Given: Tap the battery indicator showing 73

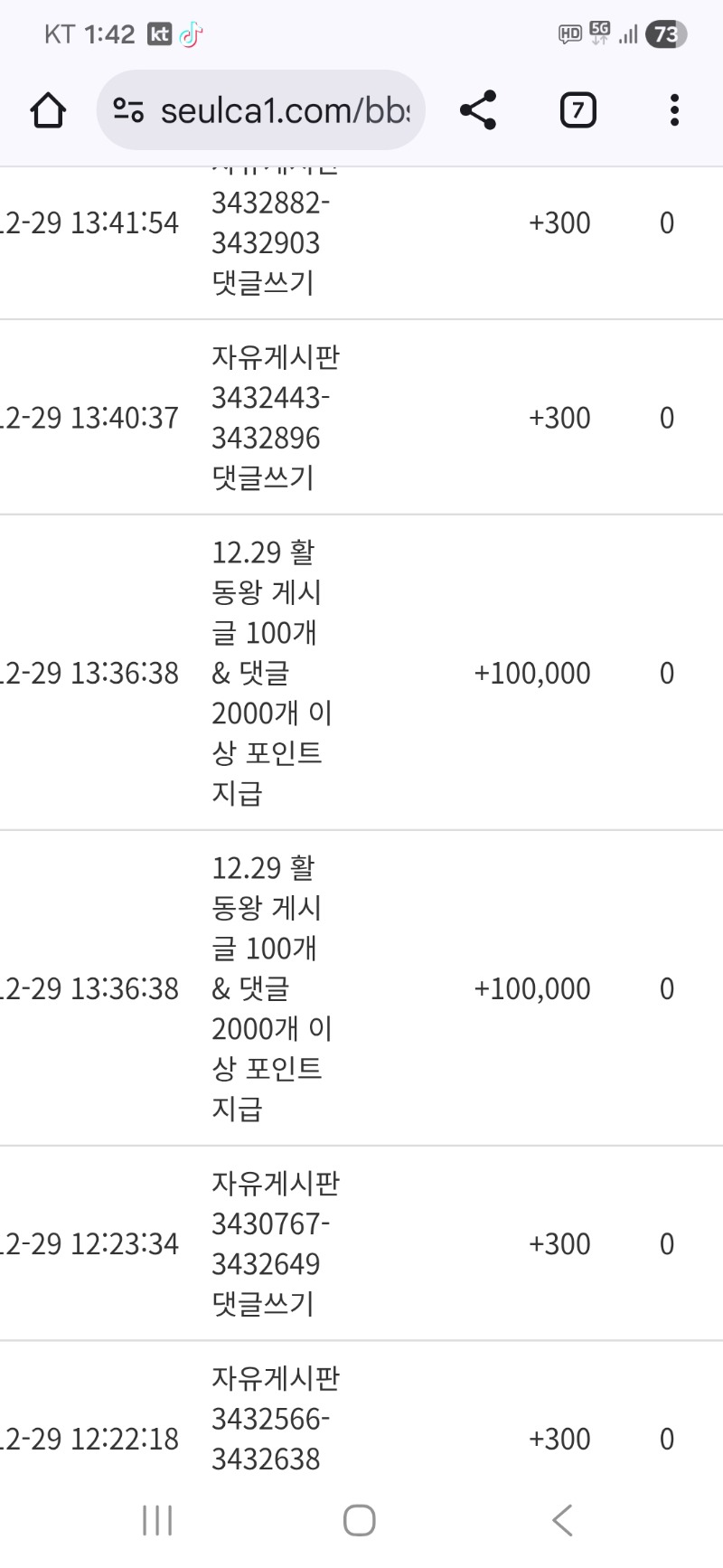Looking at the screenshot, I should click(x=665, y=34).
